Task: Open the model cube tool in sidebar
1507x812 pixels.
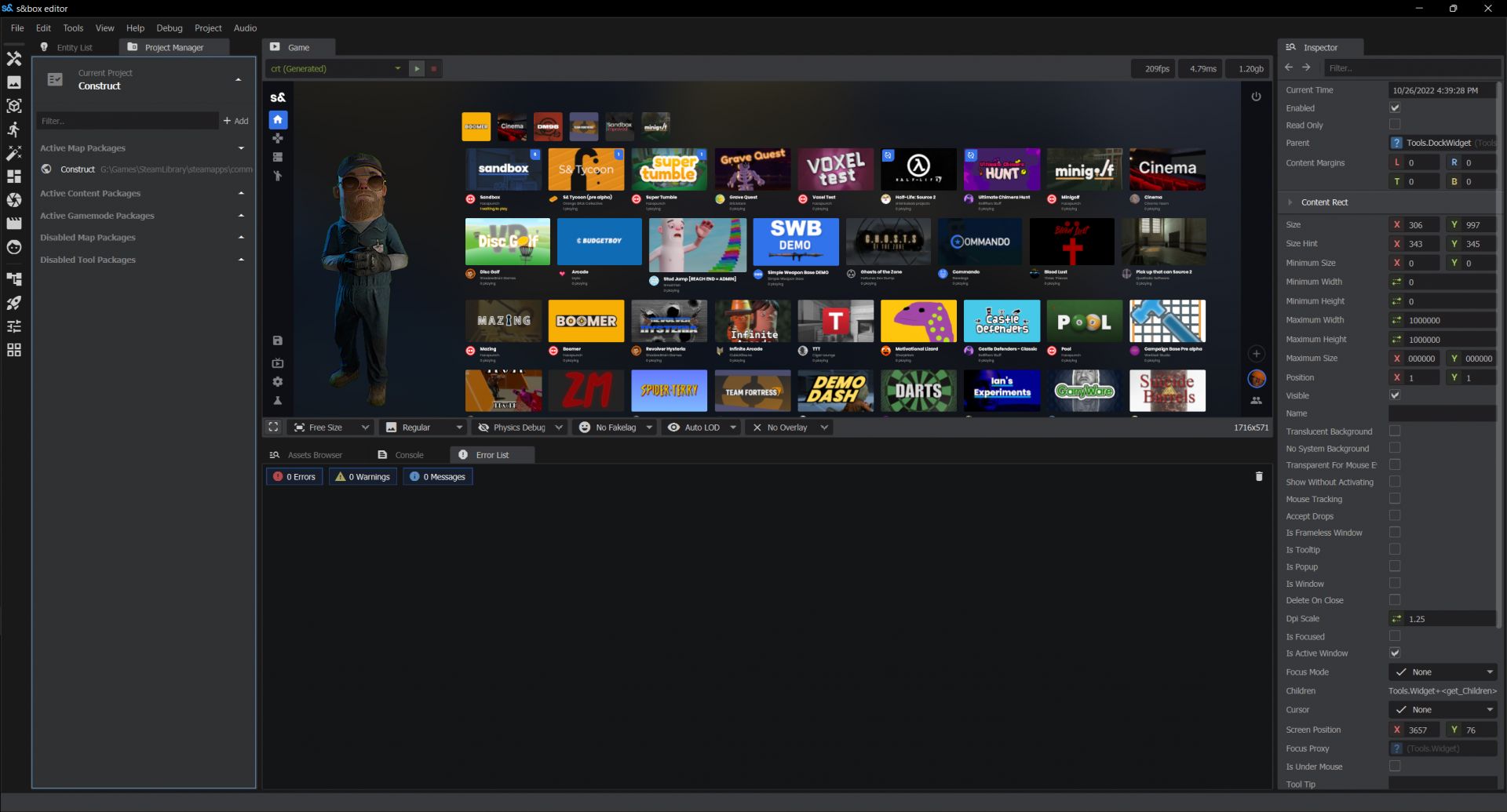Action: click(14, 106)
